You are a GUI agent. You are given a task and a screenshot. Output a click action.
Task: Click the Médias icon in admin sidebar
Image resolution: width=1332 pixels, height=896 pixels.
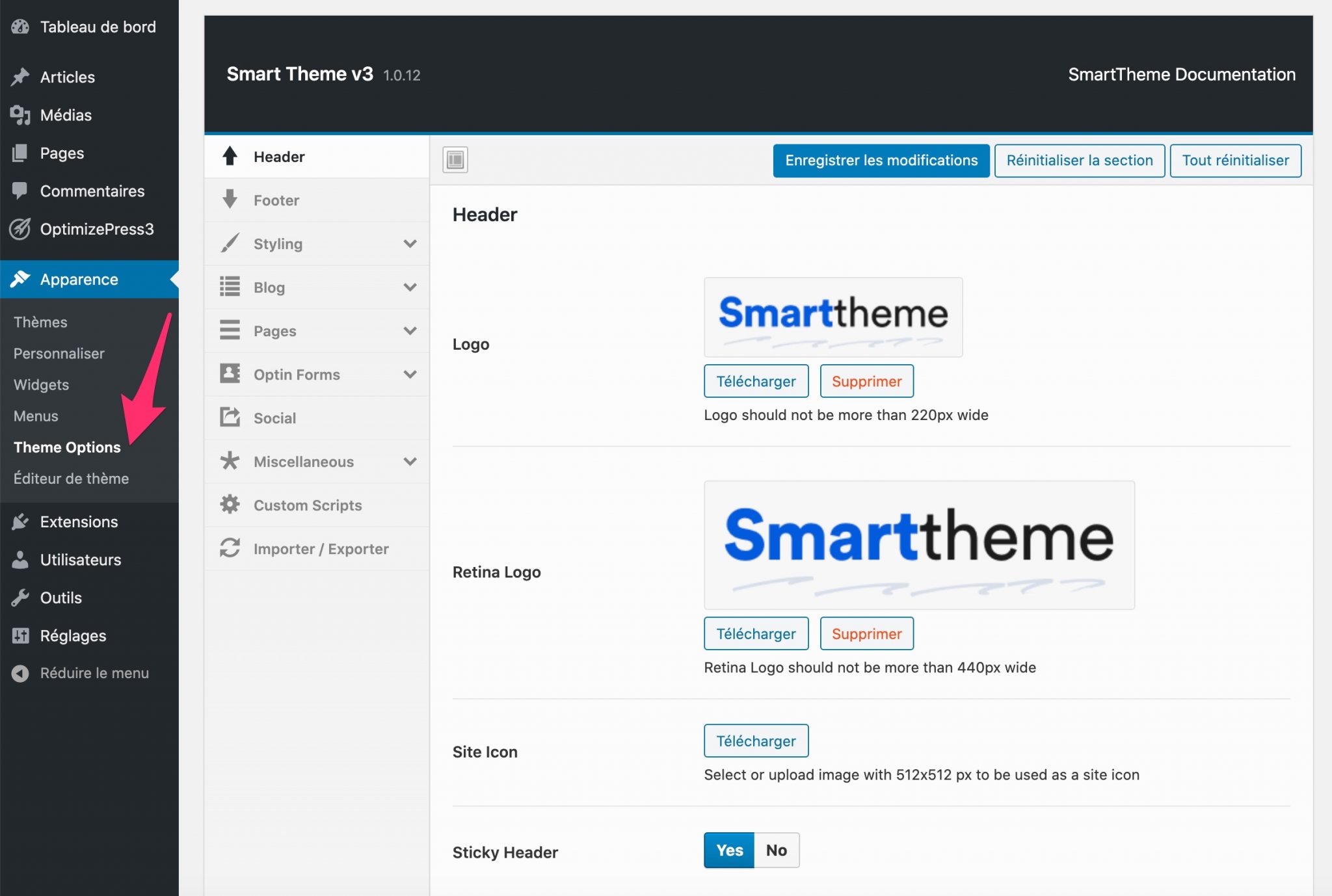tap(65, 114)
